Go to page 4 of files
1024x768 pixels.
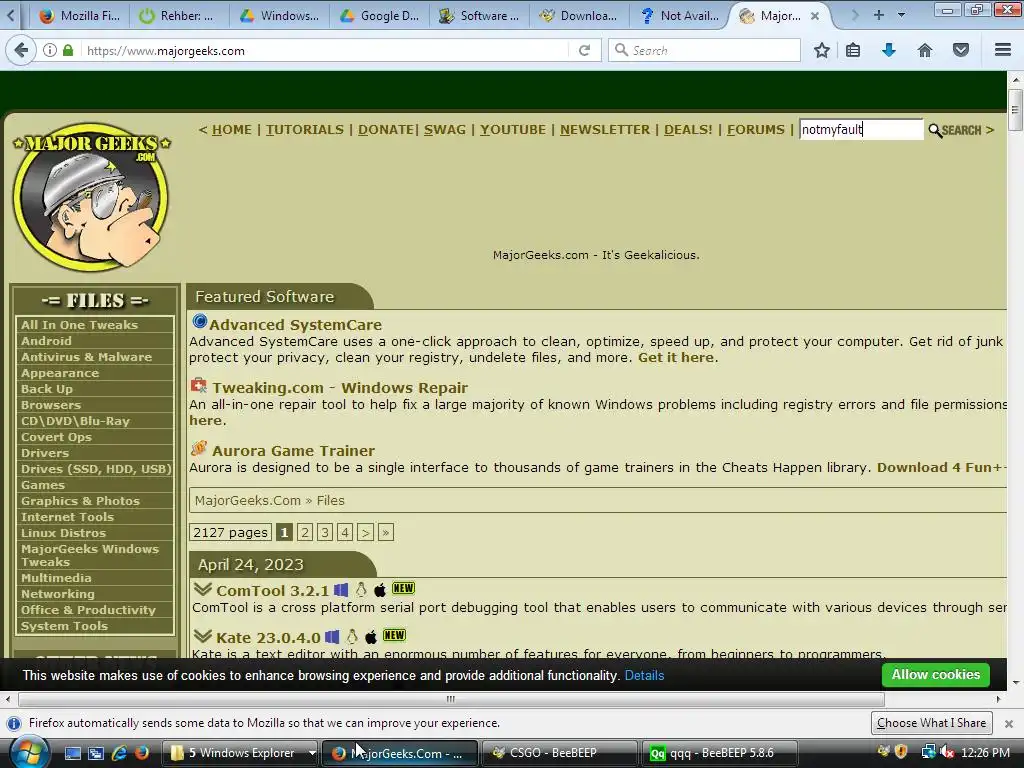pyautogui.click(x=345, y=532)
